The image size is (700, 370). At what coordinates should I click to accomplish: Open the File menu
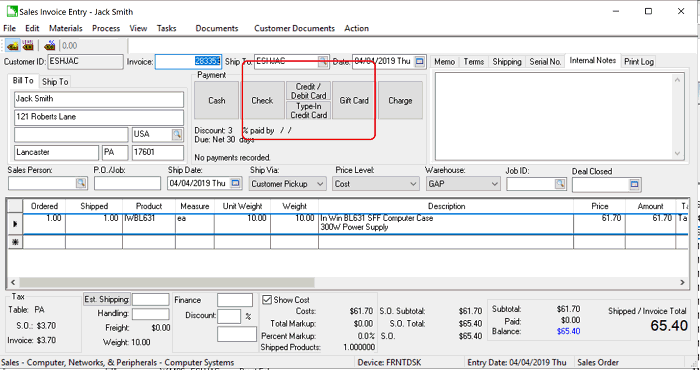click(x=9, y=28)
